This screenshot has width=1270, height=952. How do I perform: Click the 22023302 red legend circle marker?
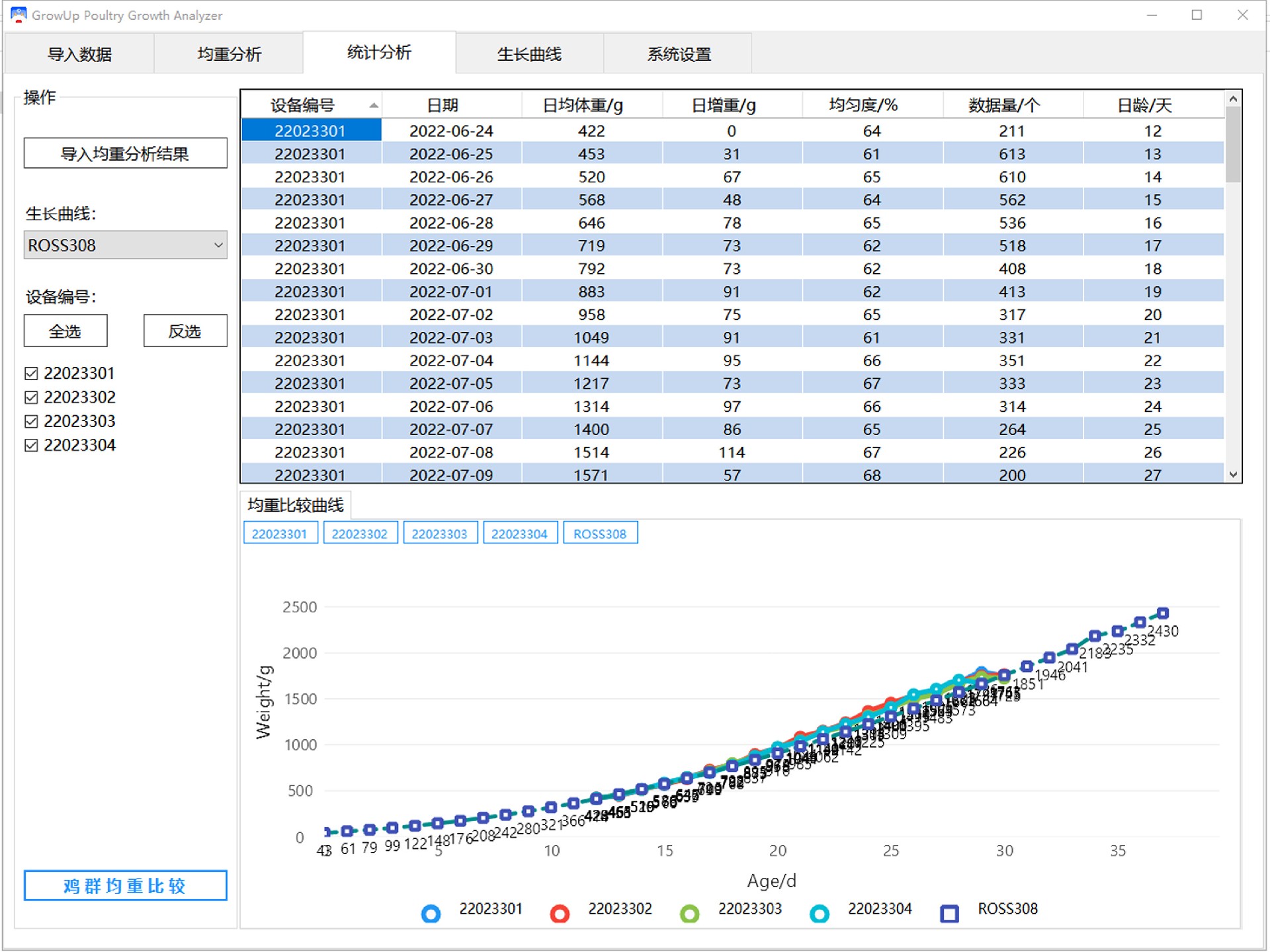pos(560,914)
